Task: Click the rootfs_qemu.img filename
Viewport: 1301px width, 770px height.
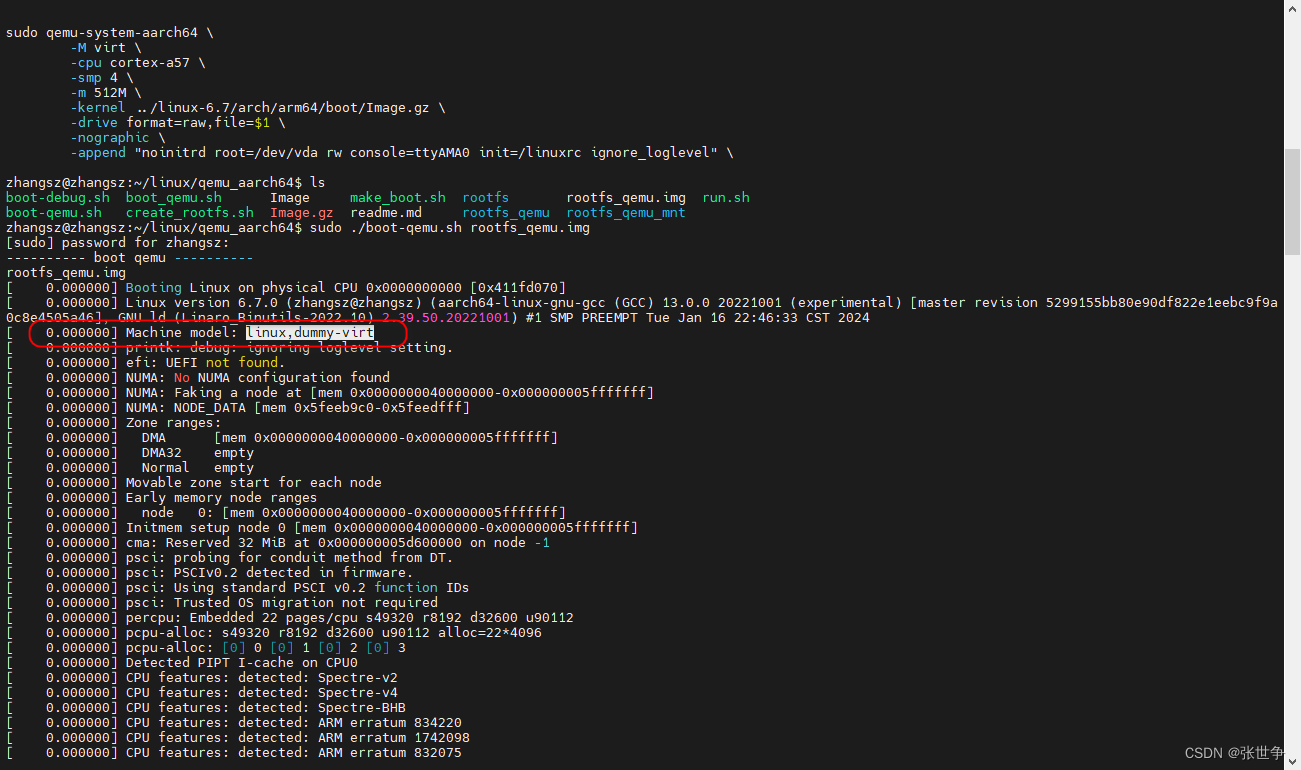Action: coord(626,197)
